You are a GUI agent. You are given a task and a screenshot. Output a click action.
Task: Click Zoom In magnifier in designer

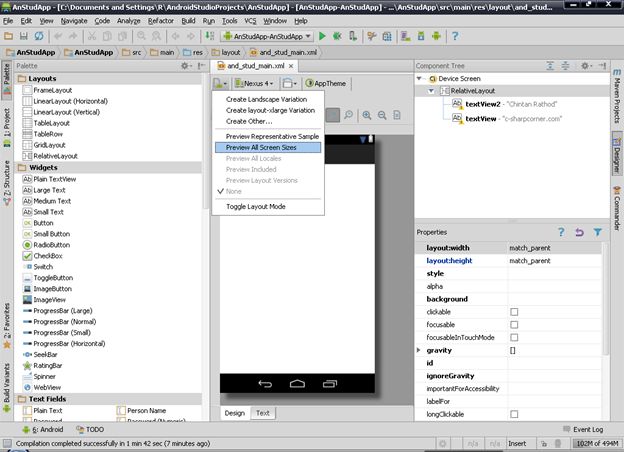[x=367, y=115]
